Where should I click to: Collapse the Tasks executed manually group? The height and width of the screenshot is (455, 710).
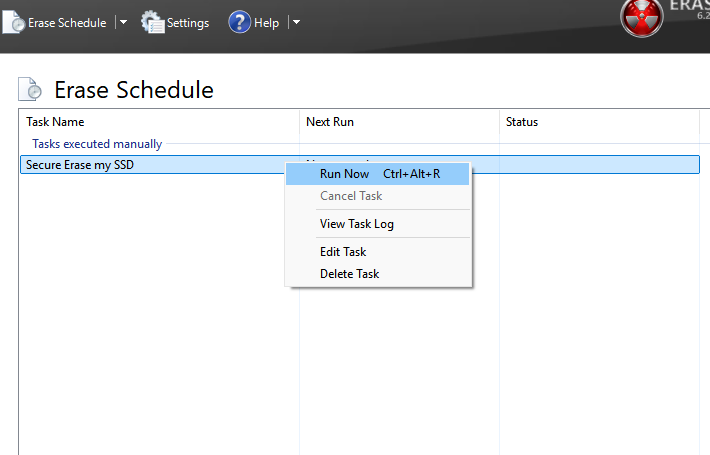tap(97, 144)
